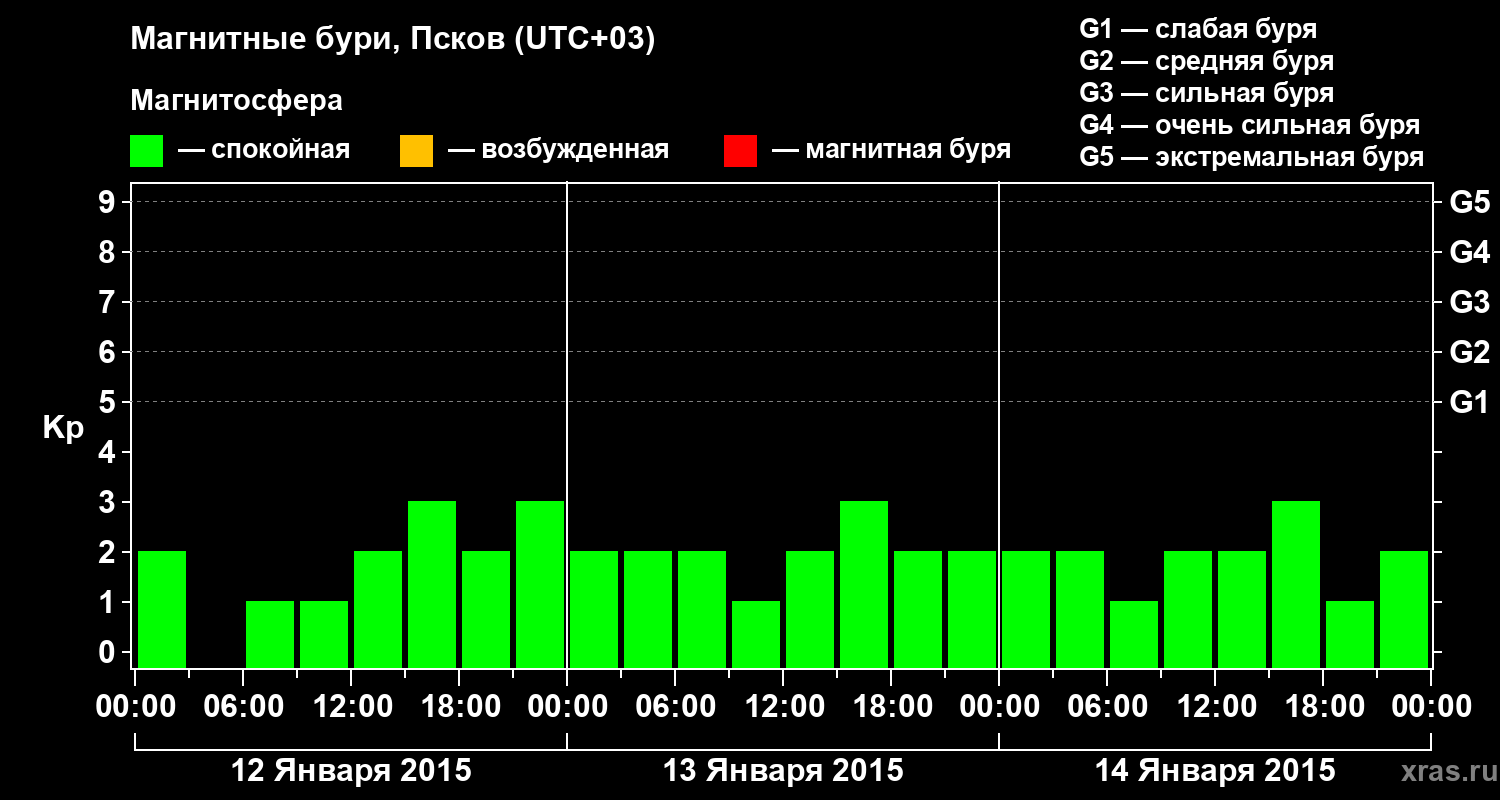Click the Kp 3 bar at 15:00 on 14 January
Viewport: 1500px width, 800px height.
pyautogui.click(x=1296, y=584)
